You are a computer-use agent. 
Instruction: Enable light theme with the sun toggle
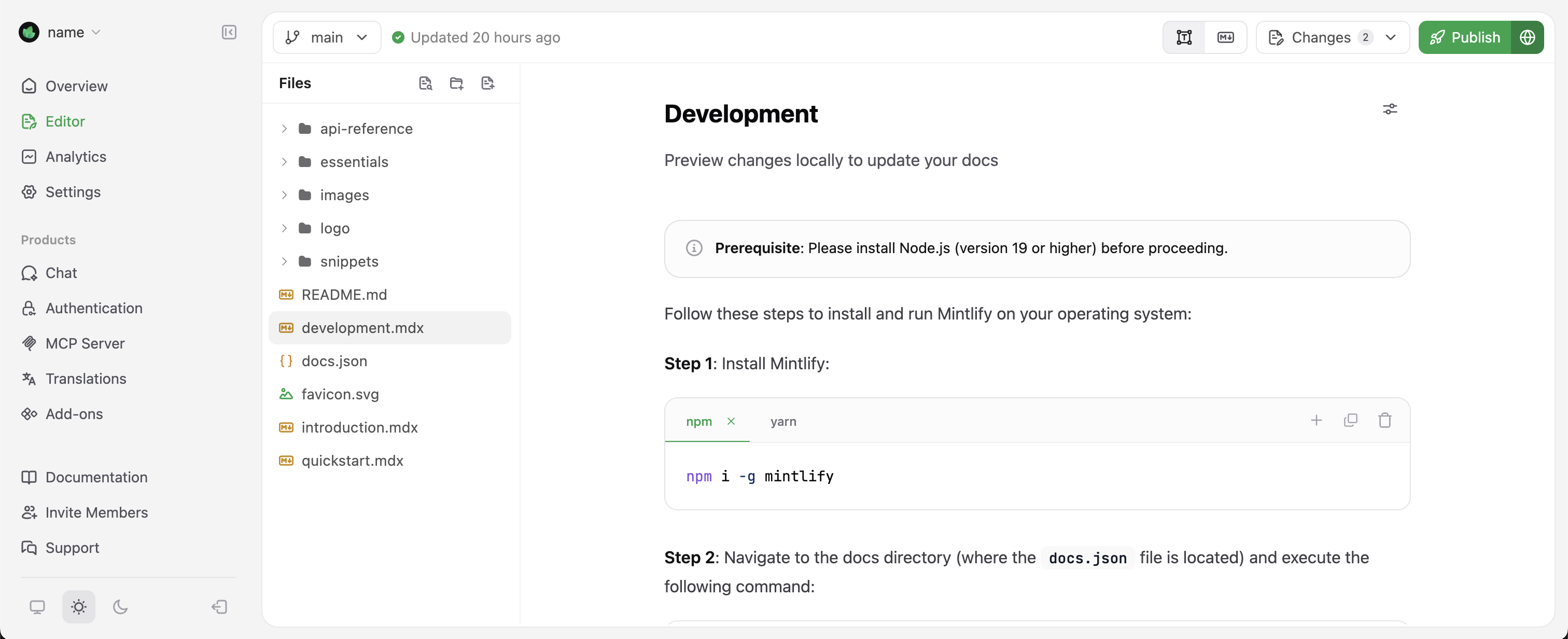78,607
